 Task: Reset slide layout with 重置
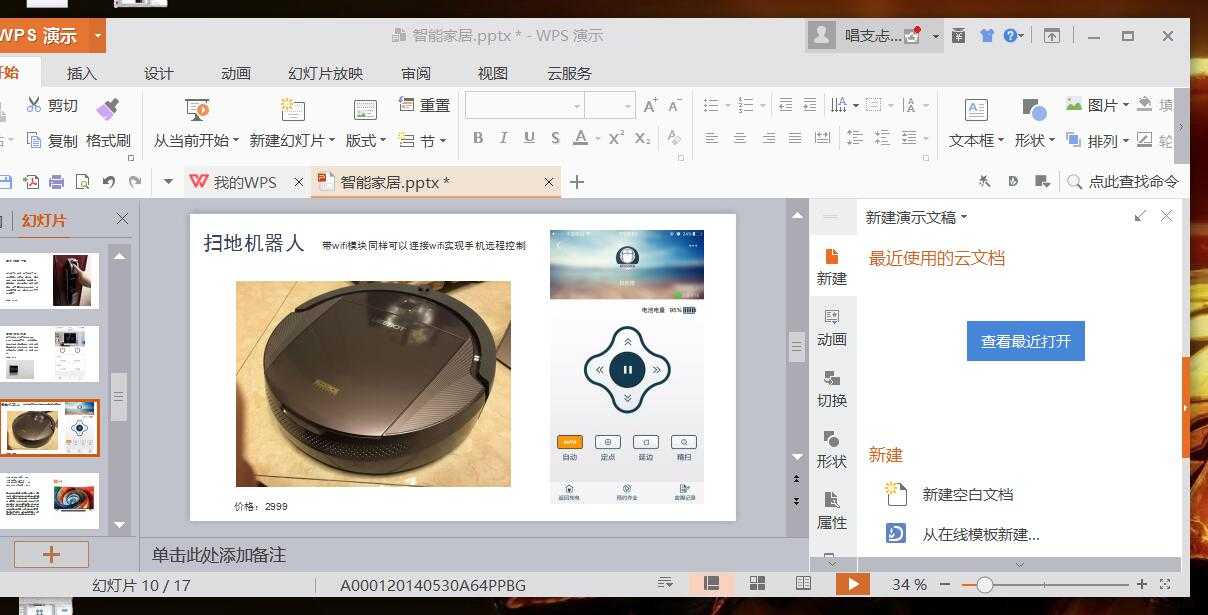(x=424, y=105)
